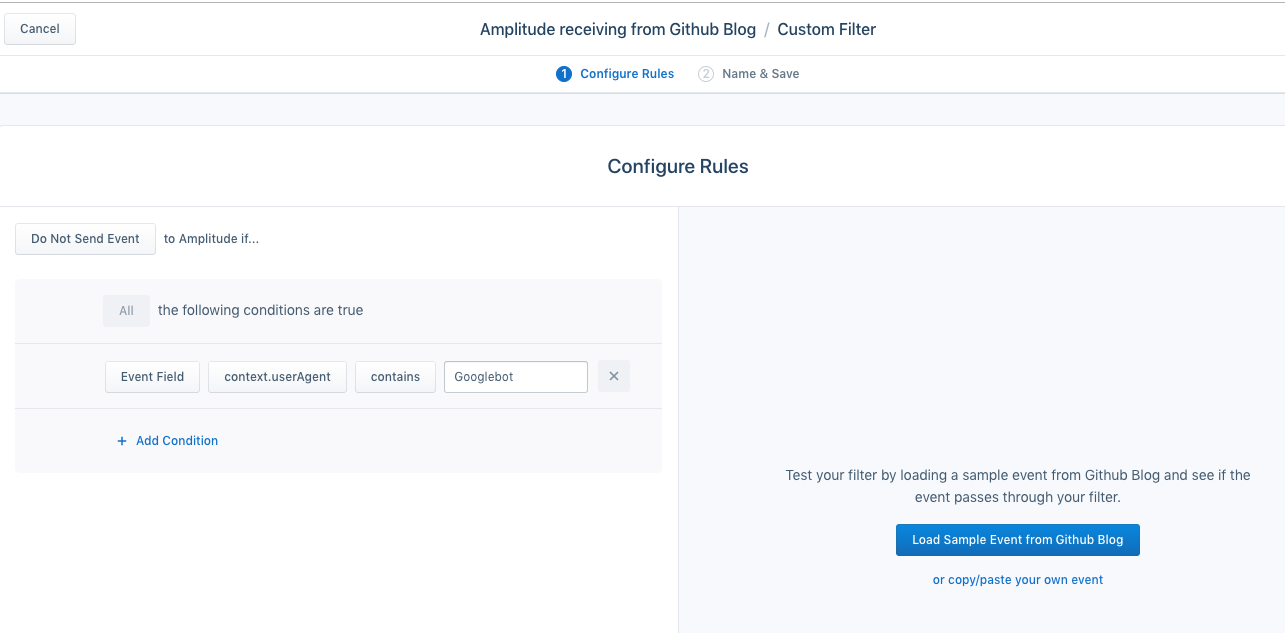Change the "context.userAgent" field selection
Viewport: 1285px width, 633px height.
[277, 376]
